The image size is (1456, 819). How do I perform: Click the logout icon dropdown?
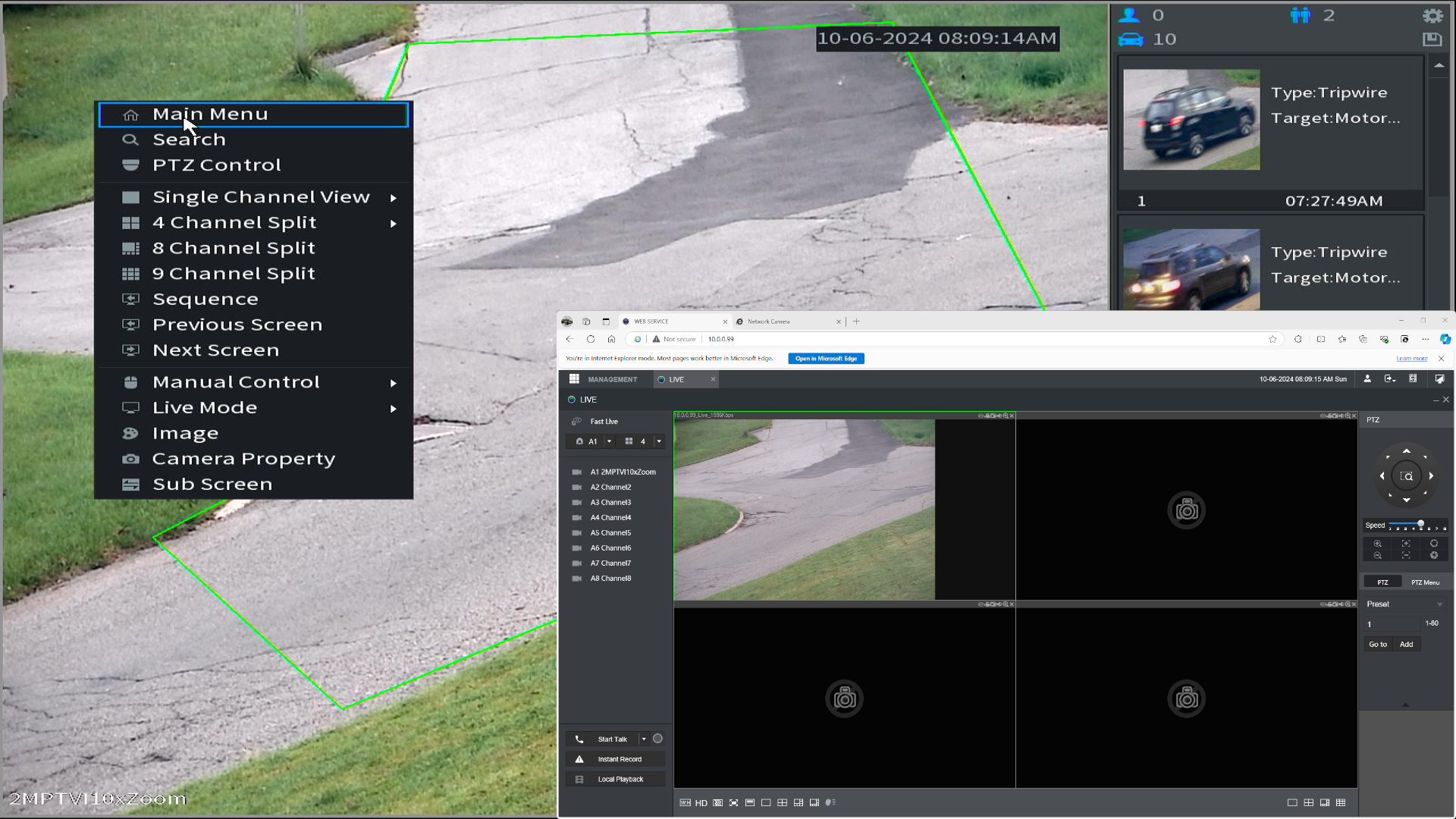[1390, 379]
